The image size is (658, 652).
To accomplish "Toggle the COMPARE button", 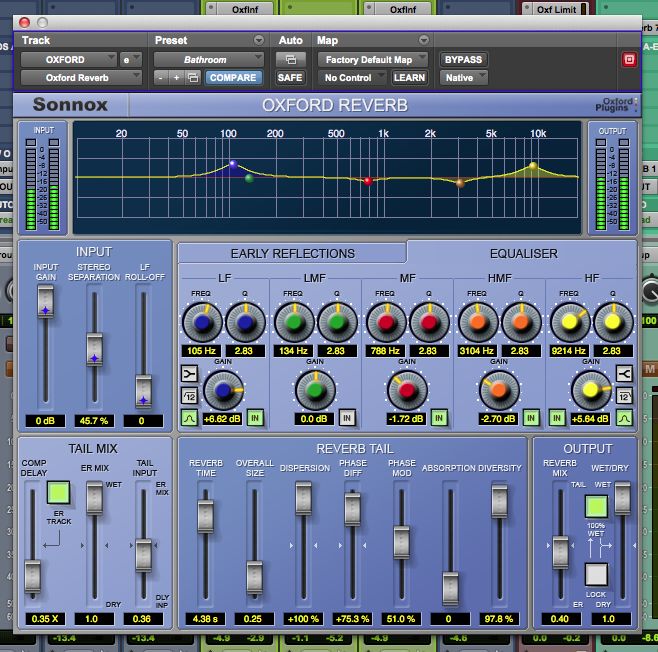I will coord(233,78).
